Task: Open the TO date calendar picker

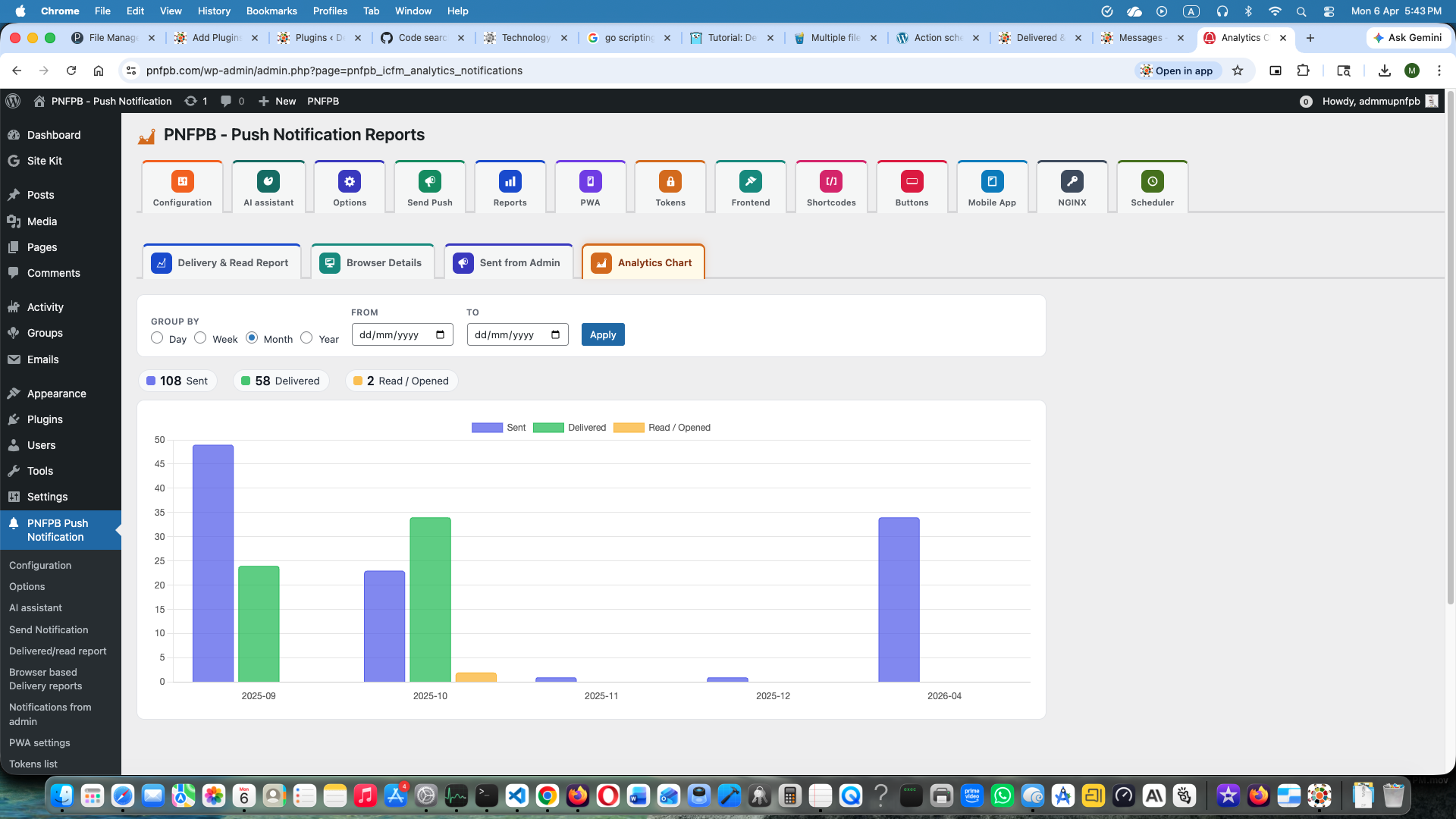Action: pos(556,335)
